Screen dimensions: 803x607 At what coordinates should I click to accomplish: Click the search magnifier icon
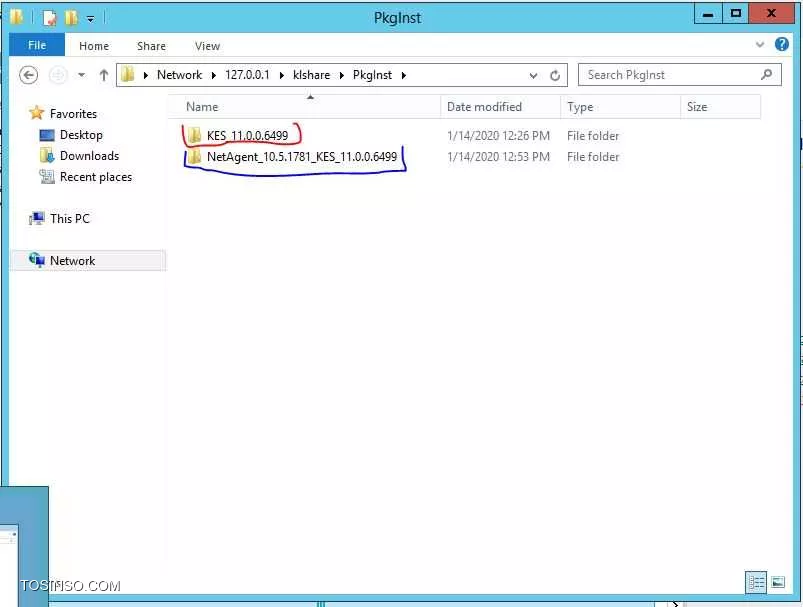(x=766, y=75)
